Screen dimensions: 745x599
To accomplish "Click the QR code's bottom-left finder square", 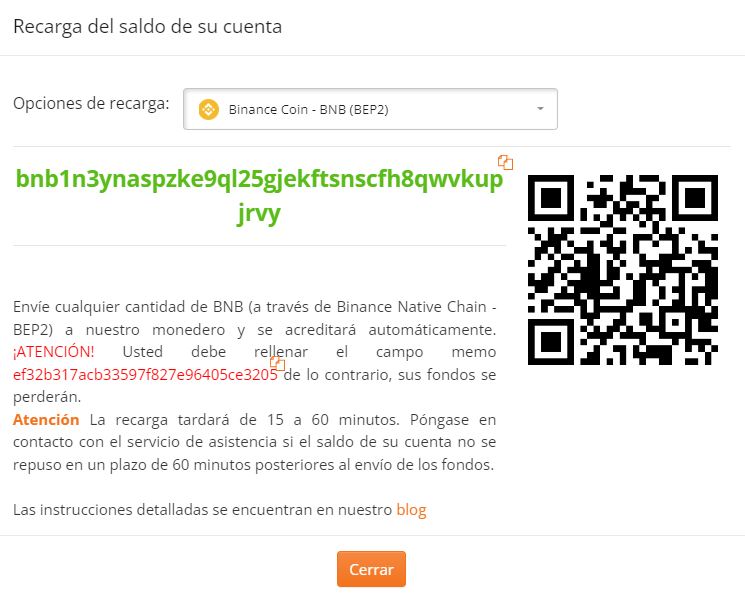I will coord(551,342).
